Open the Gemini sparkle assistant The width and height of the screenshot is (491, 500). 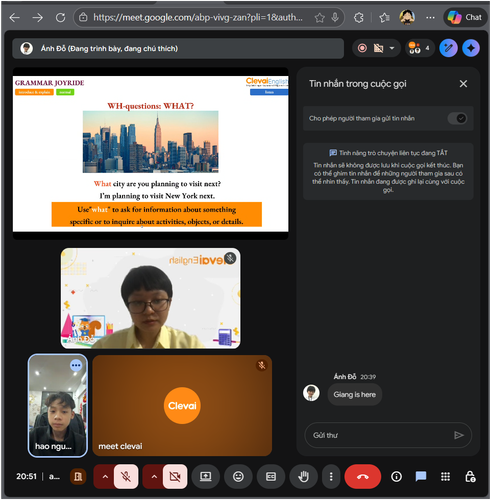coord(471,48)
